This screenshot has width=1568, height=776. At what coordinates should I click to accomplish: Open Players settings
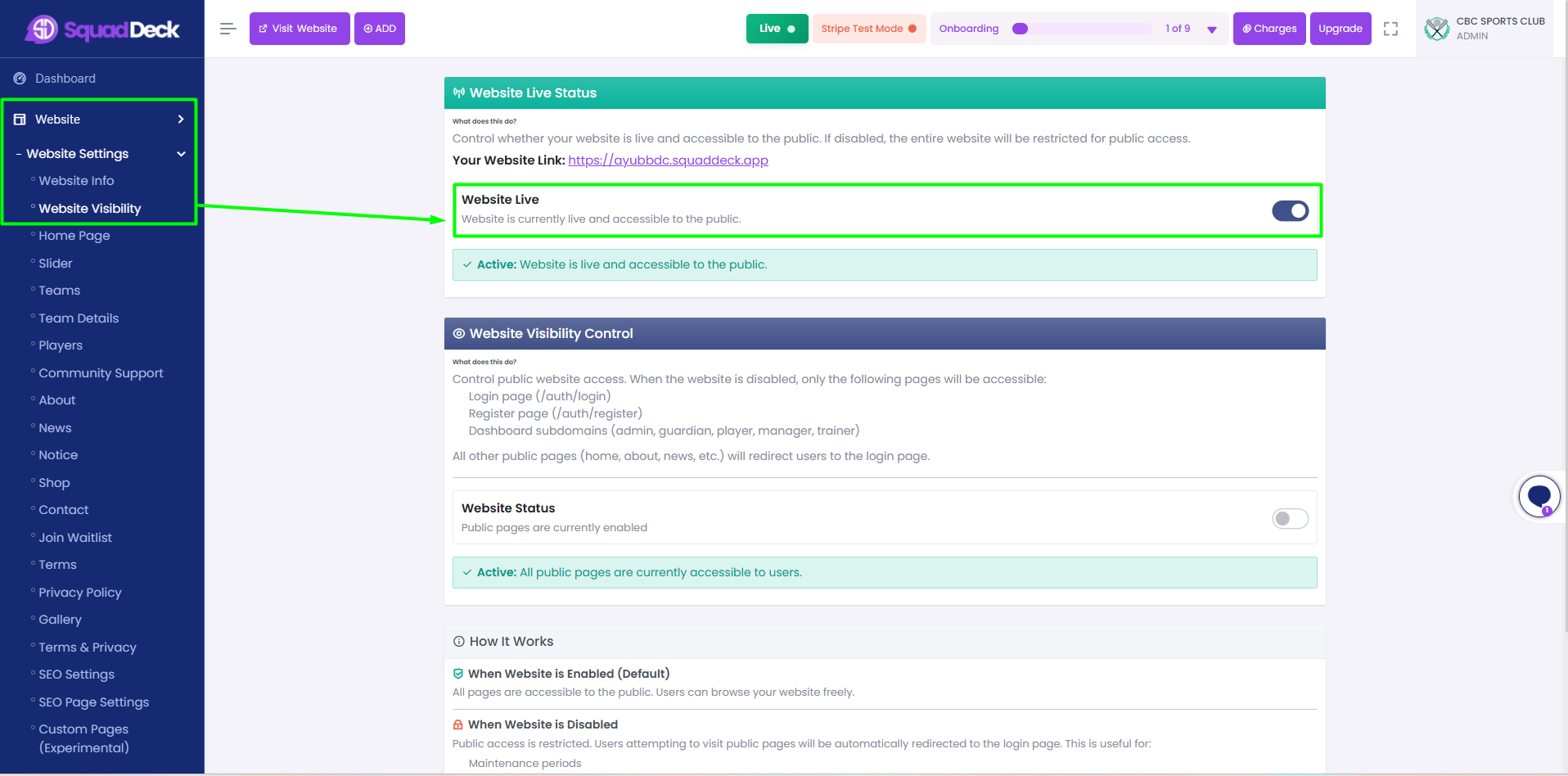[x=61, y=345]
